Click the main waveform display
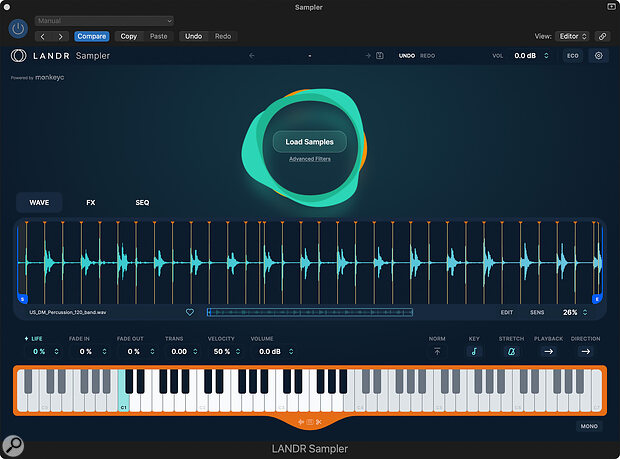The width and height of the screenshot is (620, 459). (310, 262)
